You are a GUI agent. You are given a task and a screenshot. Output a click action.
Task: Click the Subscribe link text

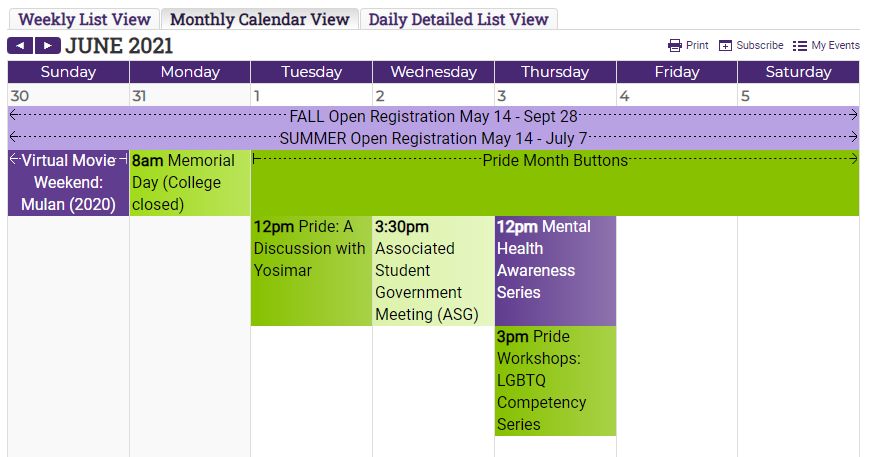760,45
